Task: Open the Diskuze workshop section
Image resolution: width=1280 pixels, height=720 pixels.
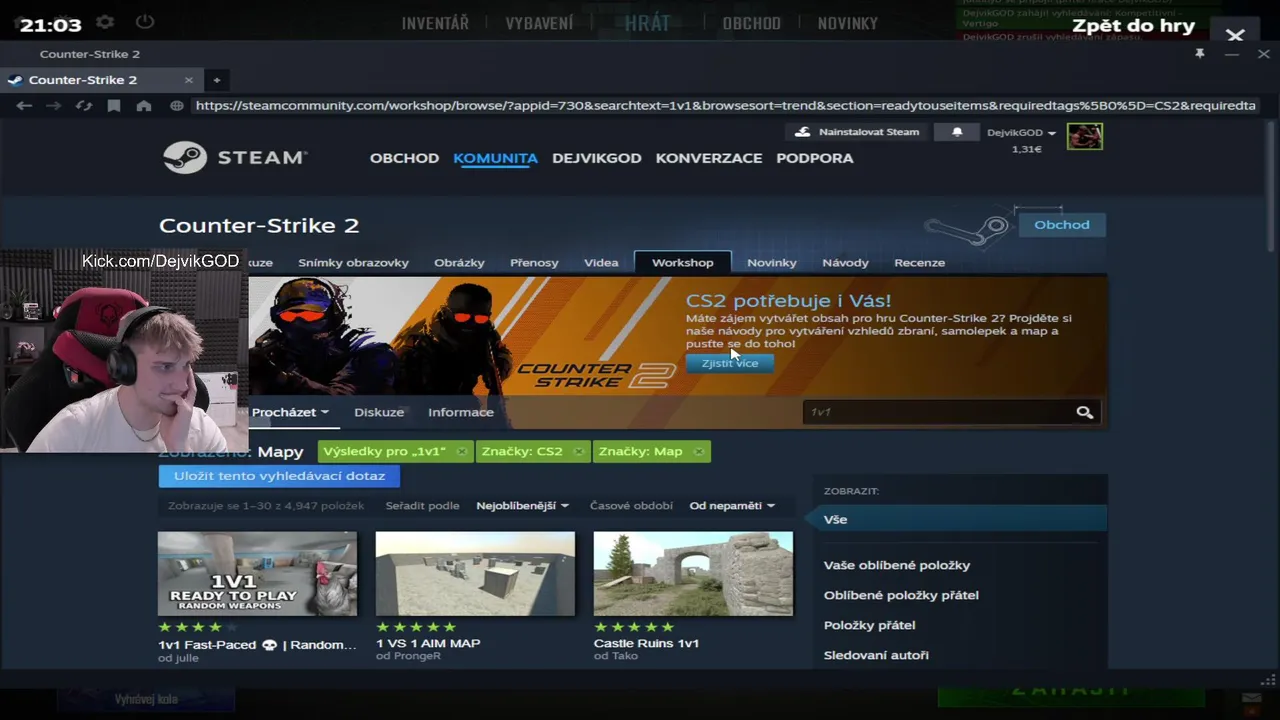Action: 379,412
